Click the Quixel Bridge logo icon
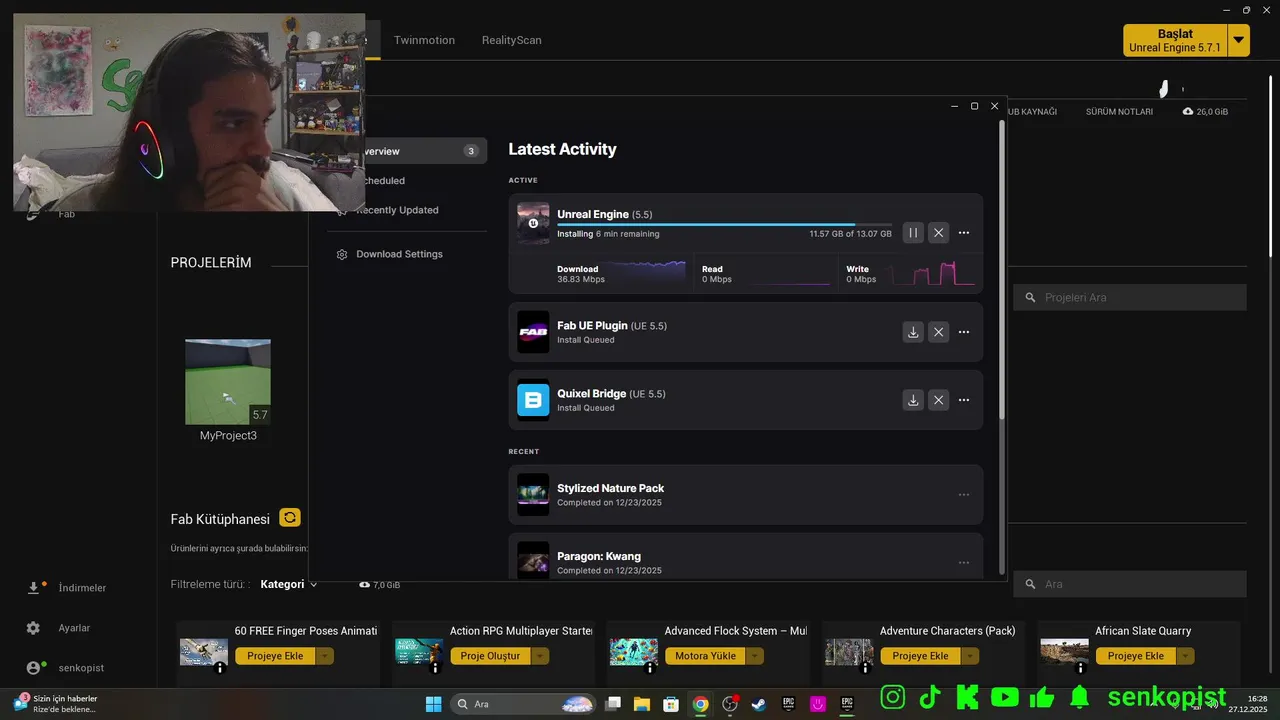The image size is (1280, 720). pyautogui.click(x=533, y=400)
